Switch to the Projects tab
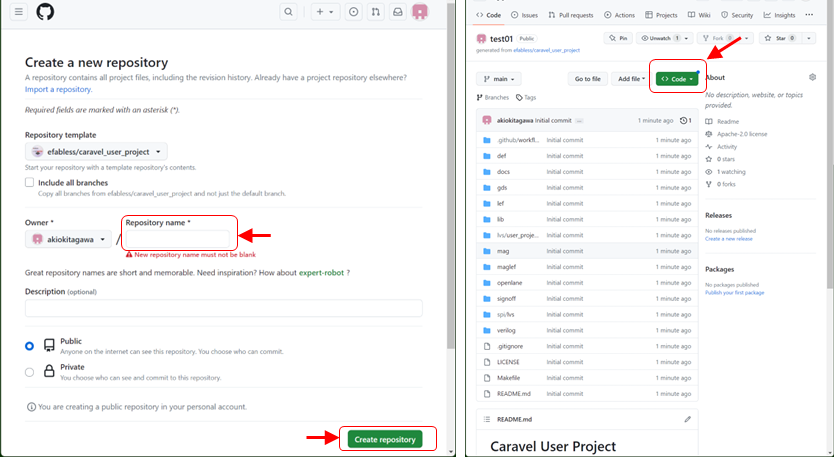This screenshot has height=457, width=834. point(661,15)
